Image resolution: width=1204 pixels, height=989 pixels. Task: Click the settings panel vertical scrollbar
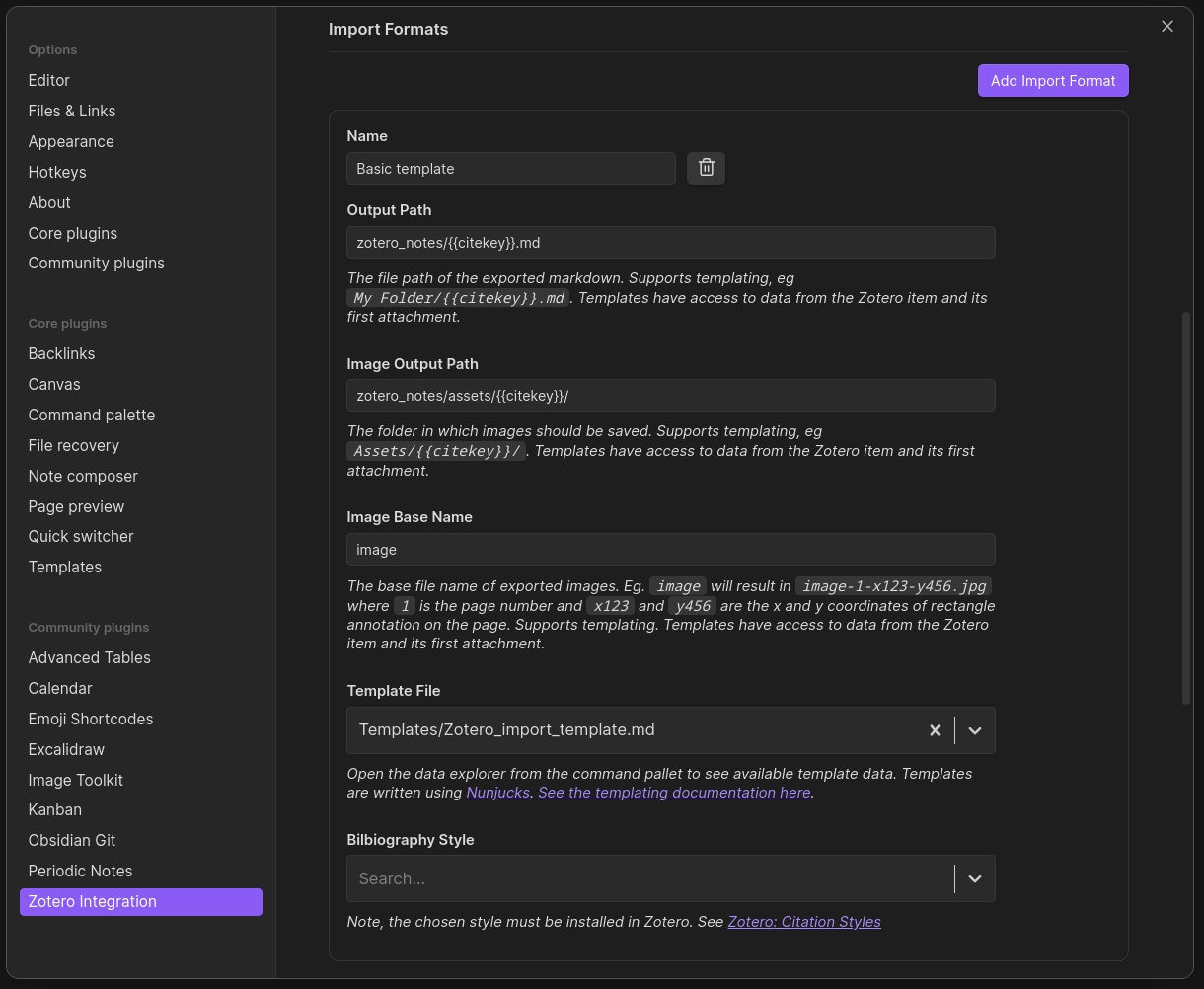(x=1187, y=508)
